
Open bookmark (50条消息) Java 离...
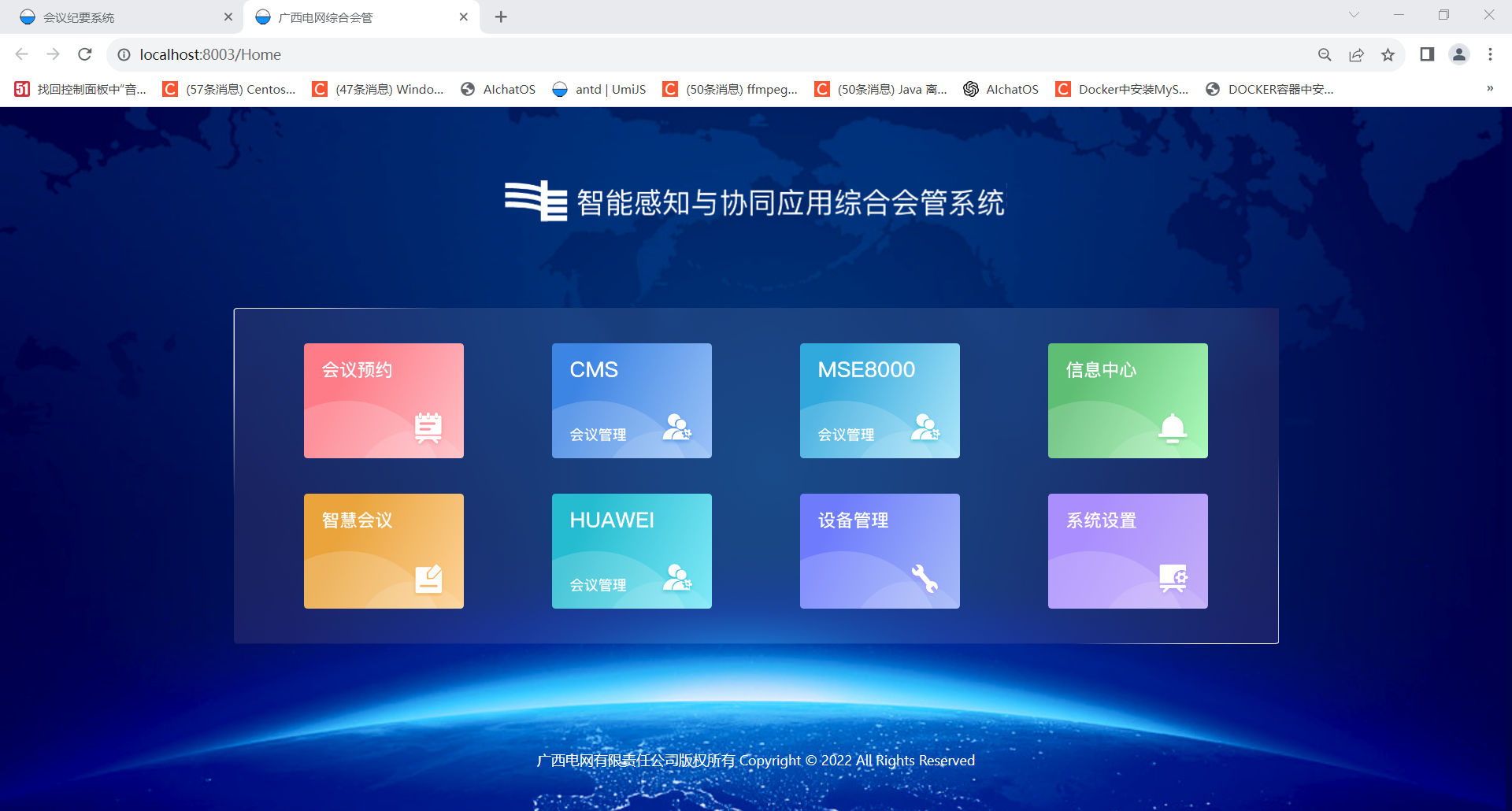(x=880, y=89)
